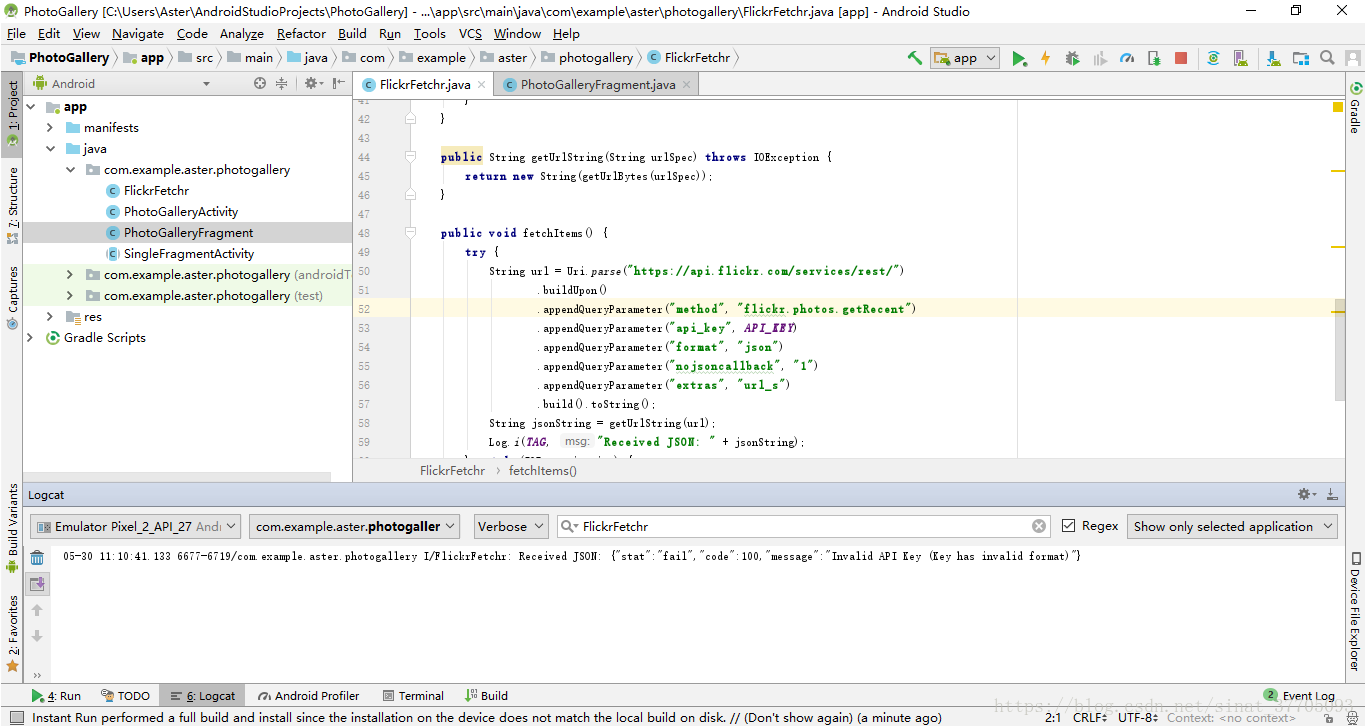This screenshot has width=1365, height=726.
Task: Click the editor vertical scrollbar
Action: [x=1340, y=350]
